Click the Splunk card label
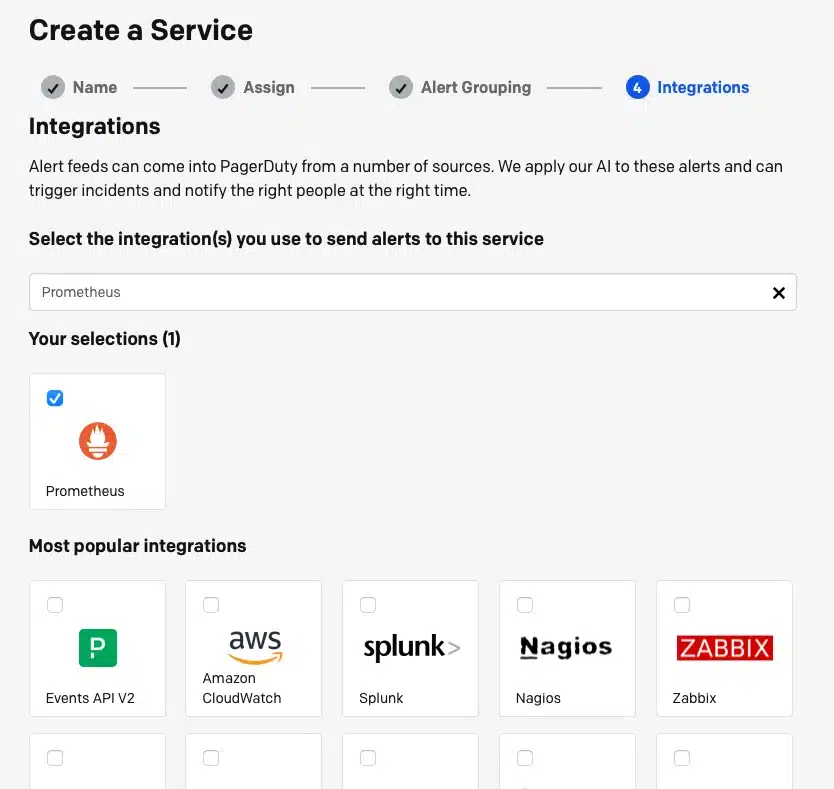Screen dimensions: 834x789 381,698
